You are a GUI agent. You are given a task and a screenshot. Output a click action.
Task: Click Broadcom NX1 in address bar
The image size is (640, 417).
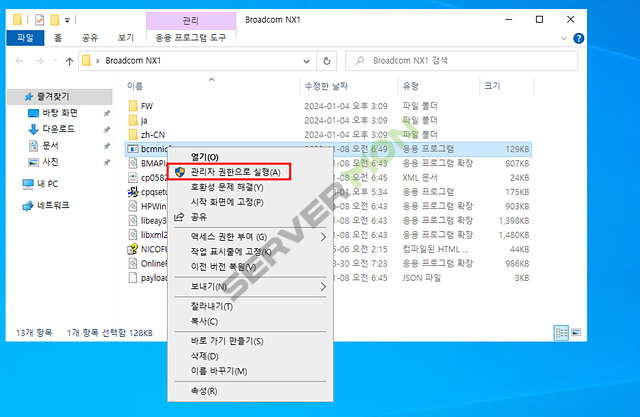click(x=133, y=61)
